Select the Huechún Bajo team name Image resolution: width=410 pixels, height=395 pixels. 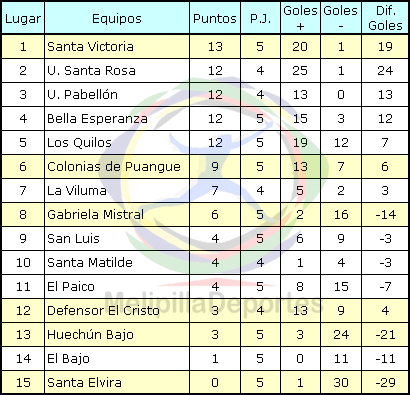coord(90,335)
